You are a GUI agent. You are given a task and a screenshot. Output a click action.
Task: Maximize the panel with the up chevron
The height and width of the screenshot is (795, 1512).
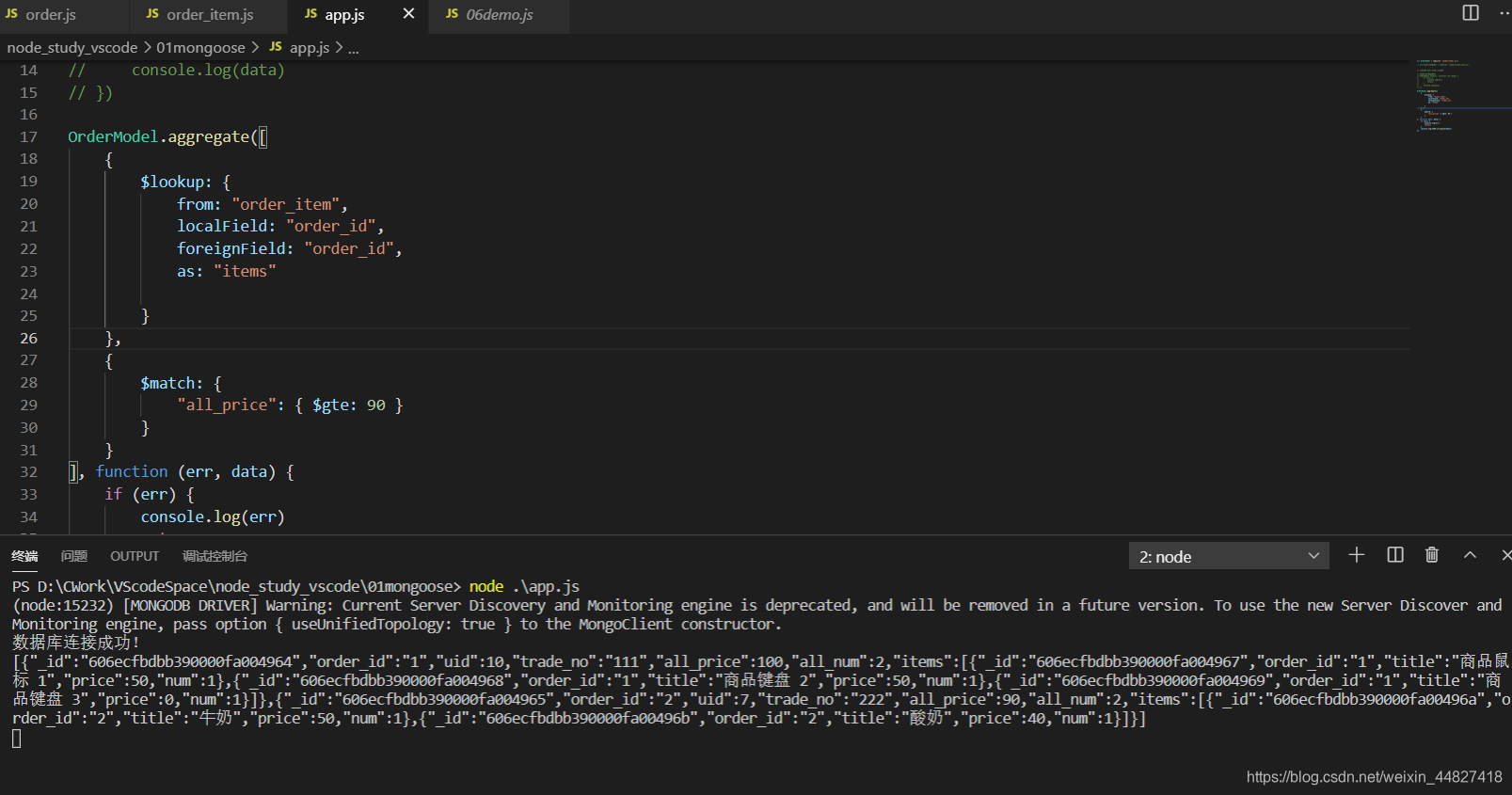pos(1470,555)
